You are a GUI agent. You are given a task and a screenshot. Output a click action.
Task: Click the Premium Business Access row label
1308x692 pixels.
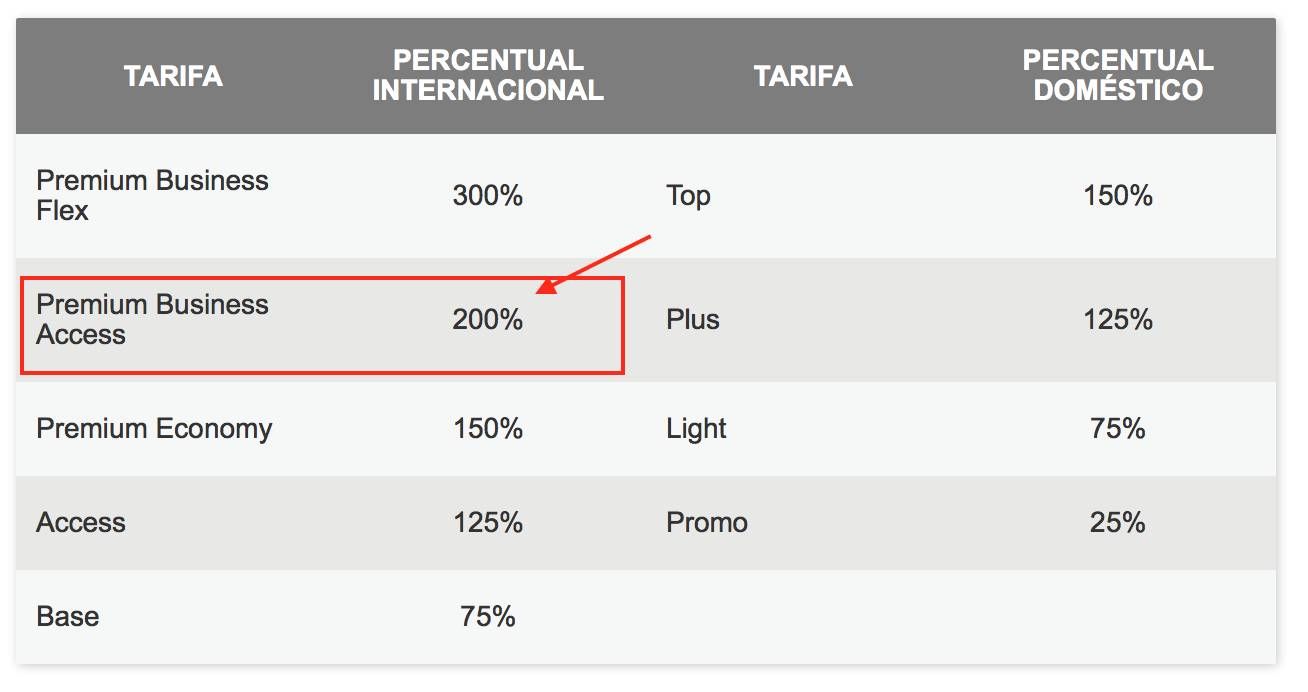pos(152,320)
